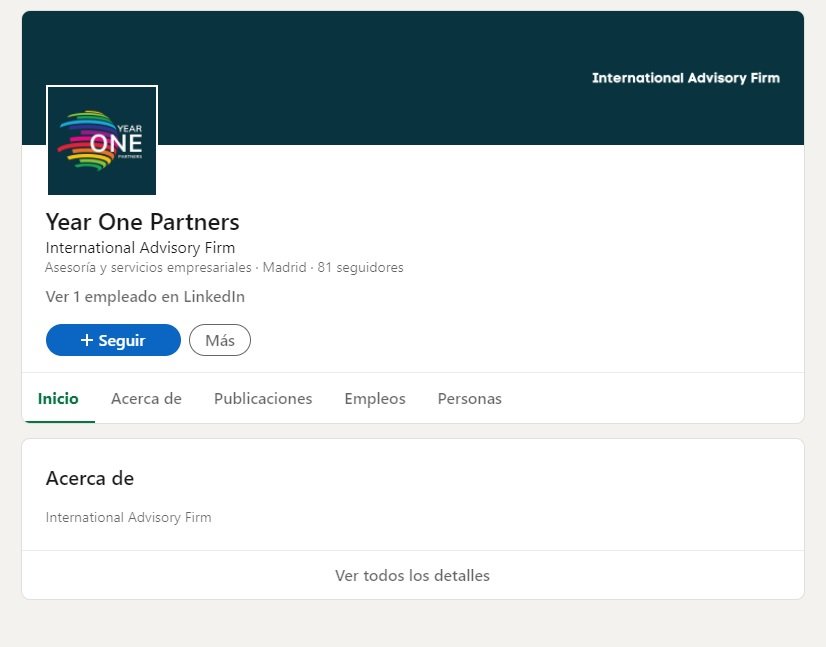Screen dimensions: 826x647
Task: Click the Acerca de section heading
Action: pos(90,478)
